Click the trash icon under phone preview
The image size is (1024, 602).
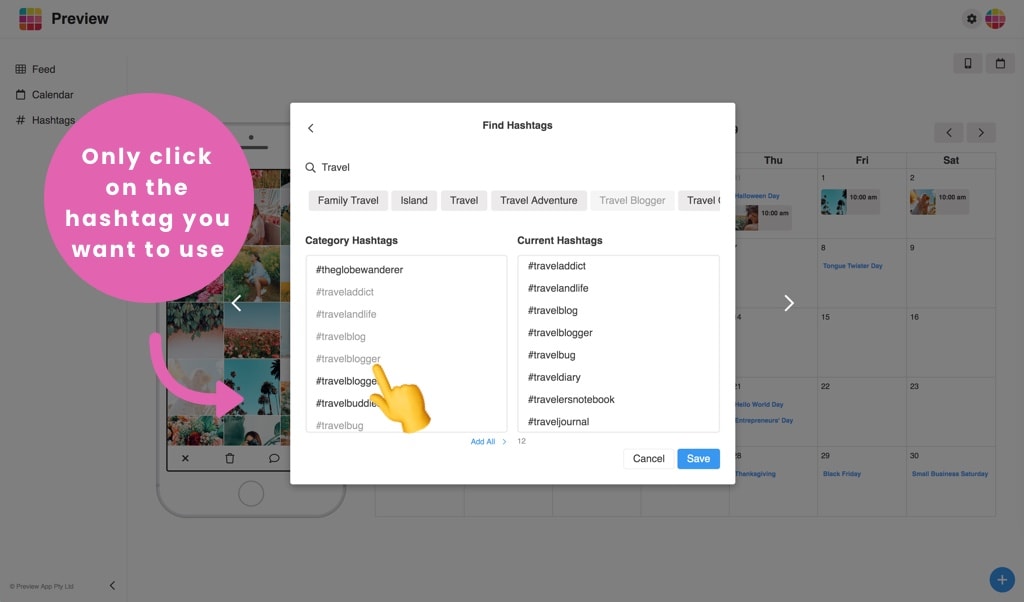230,458
